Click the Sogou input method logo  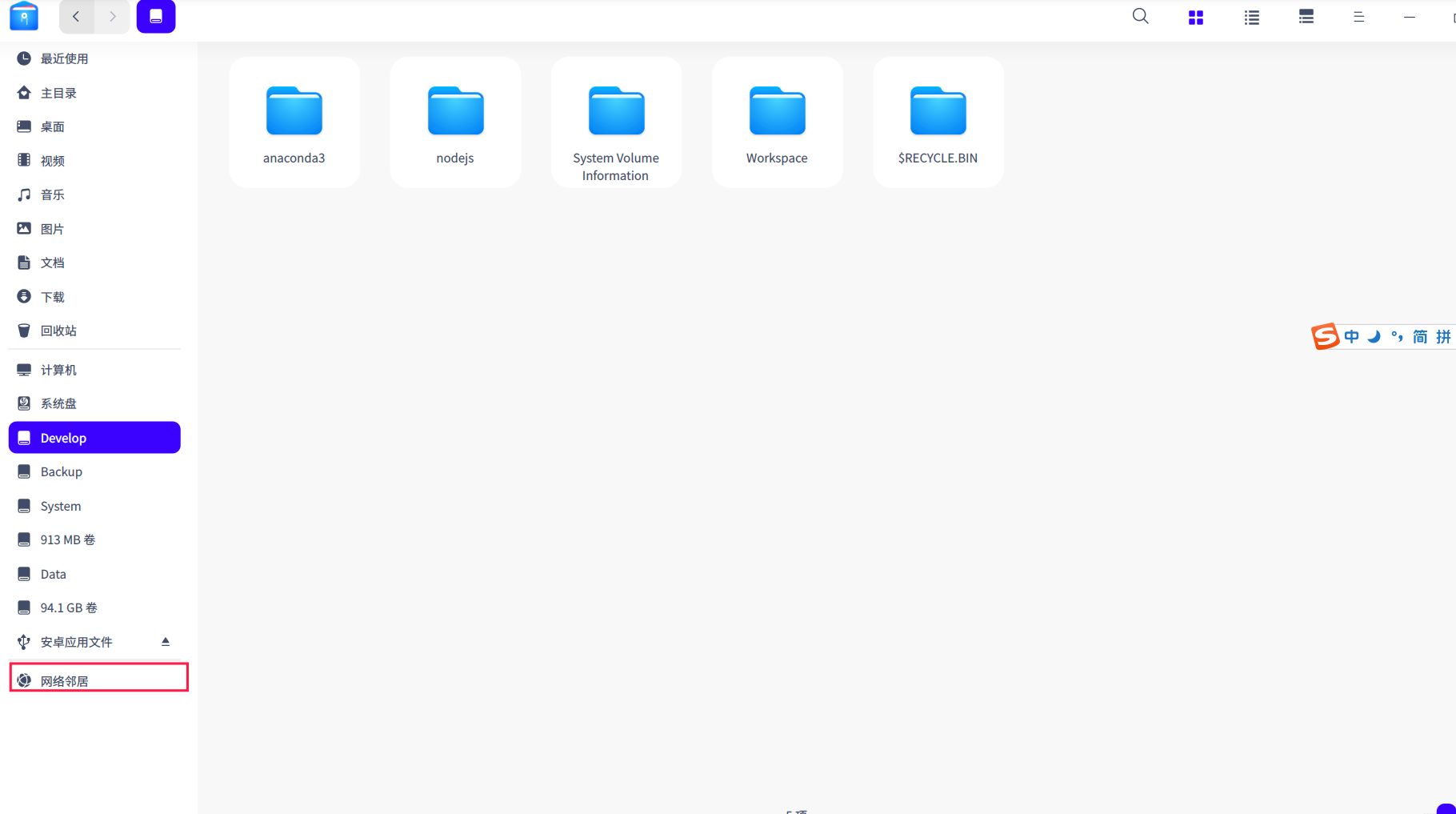[x=1325, y=336]
